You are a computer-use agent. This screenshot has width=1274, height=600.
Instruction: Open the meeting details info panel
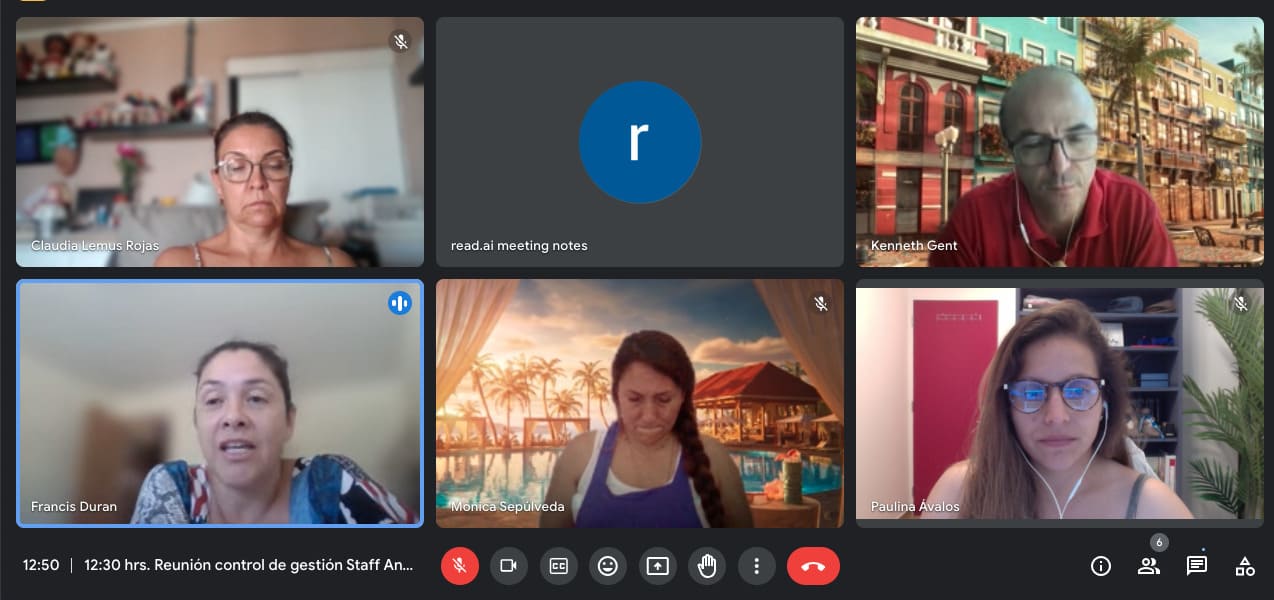click(x=1101, y=566)
